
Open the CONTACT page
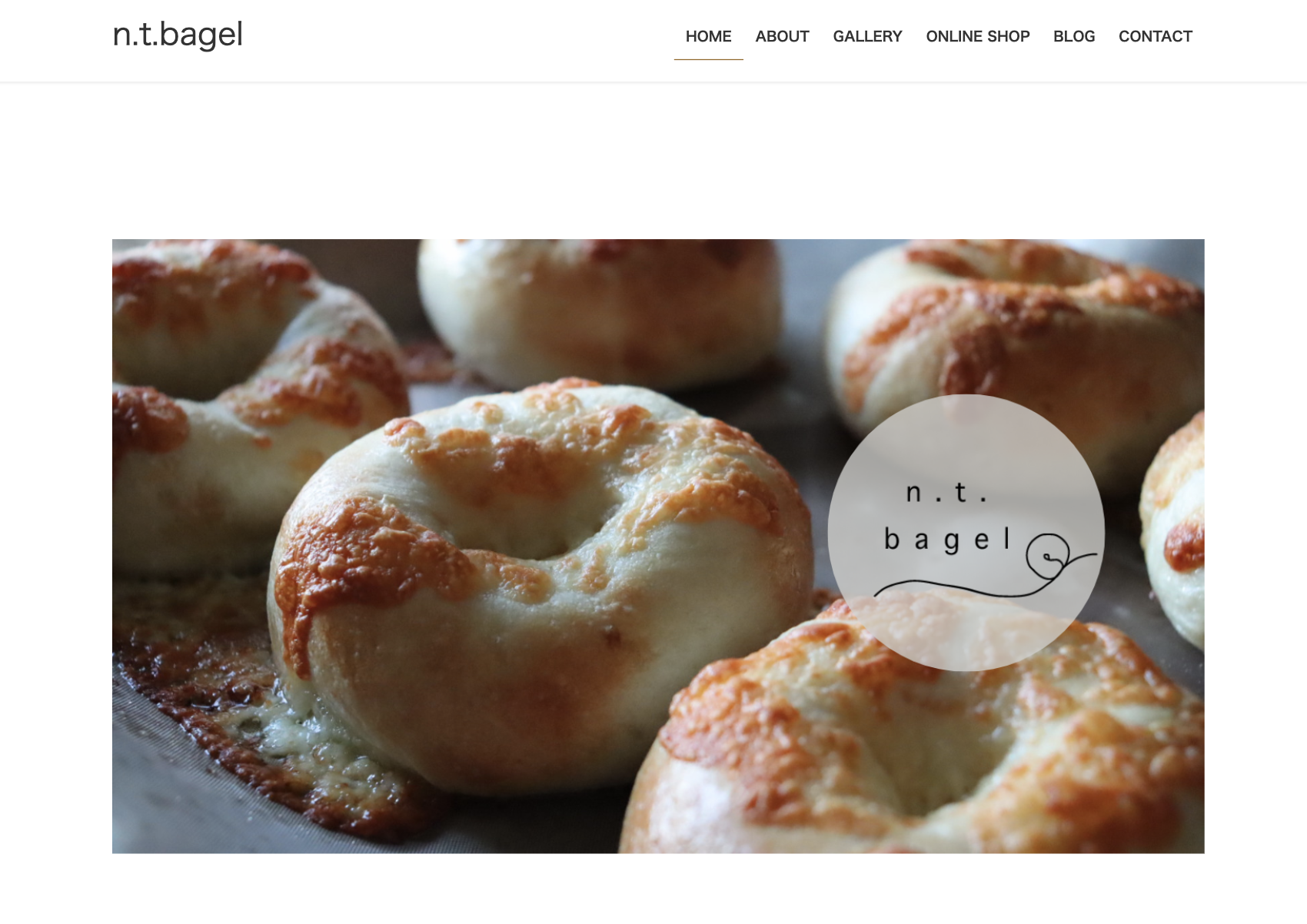pyautogui.click(x=1155, y=36)
